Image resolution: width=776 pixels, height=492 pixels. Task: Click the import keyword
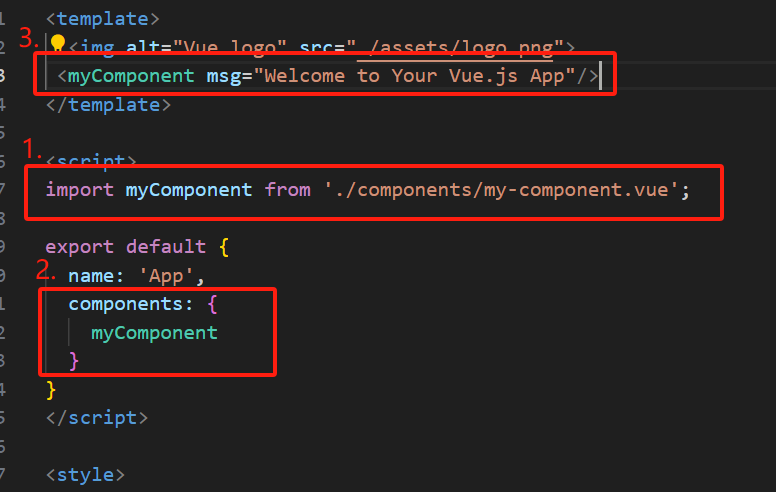click(x=80, y=190)
